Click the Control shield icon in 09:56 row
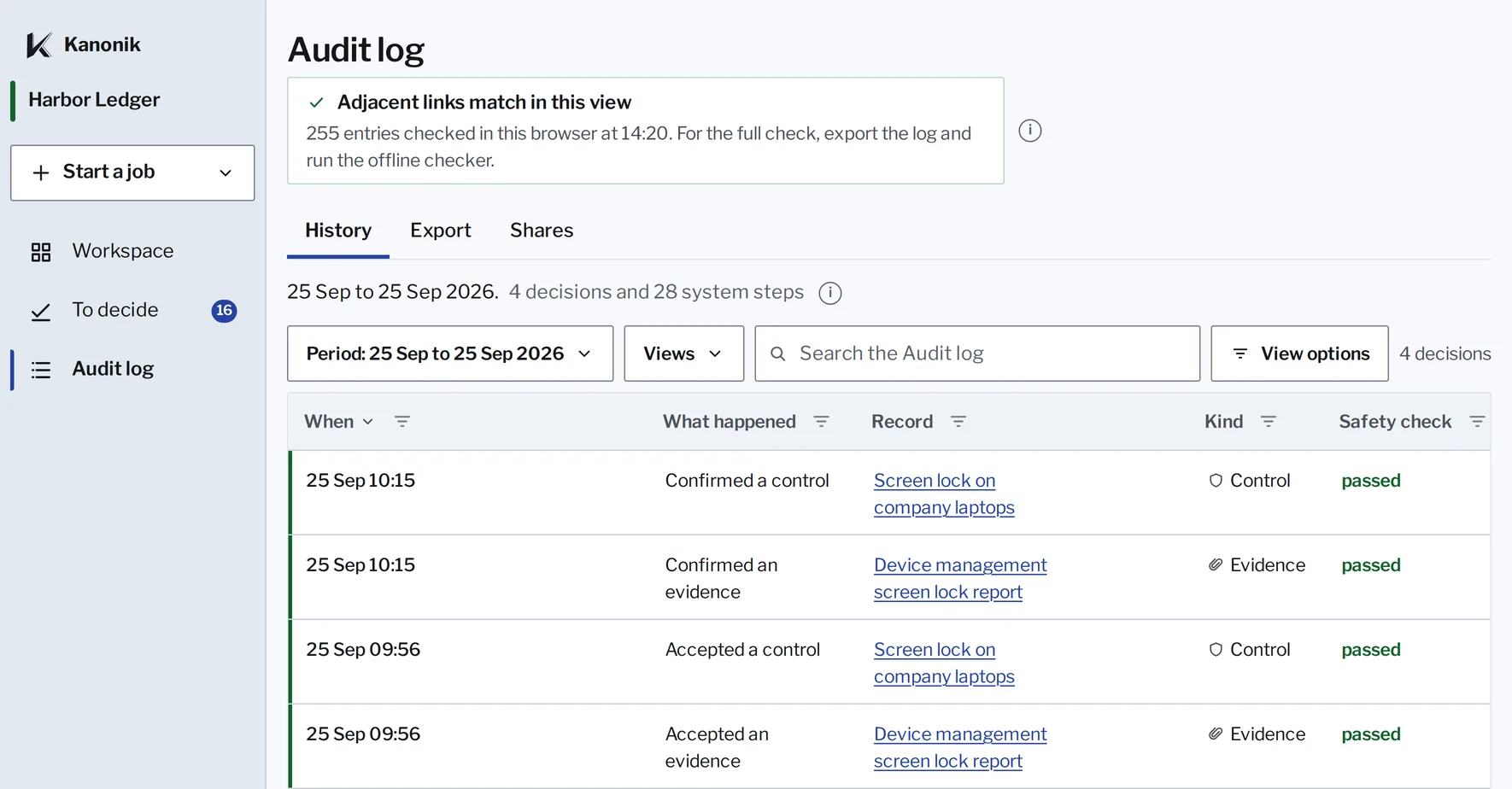The height and width of the screenshot is (789, 1512). (1216, 650)
